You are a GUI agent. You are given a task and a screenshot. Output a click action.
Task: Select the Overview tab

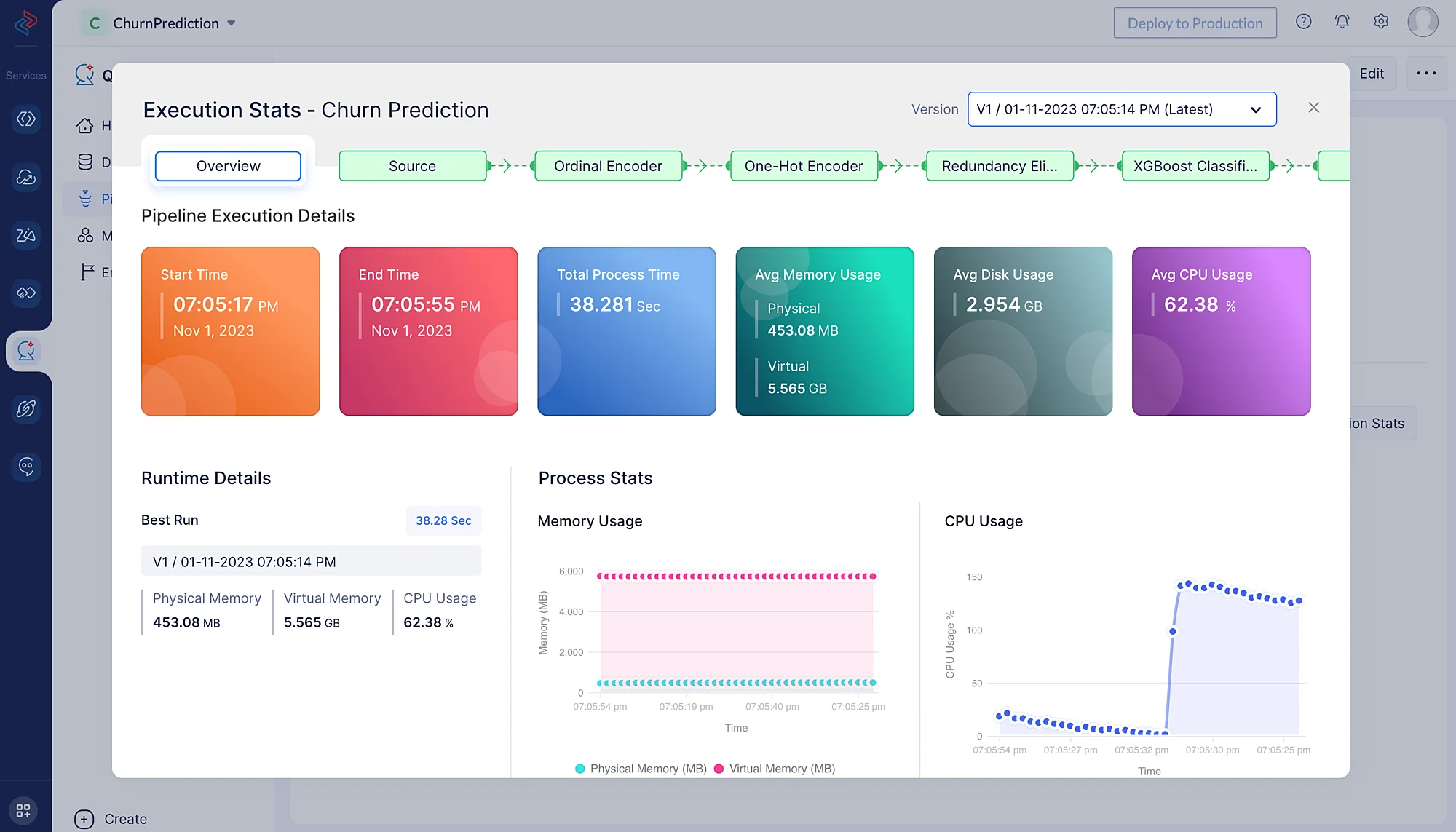tap(228, 166)
